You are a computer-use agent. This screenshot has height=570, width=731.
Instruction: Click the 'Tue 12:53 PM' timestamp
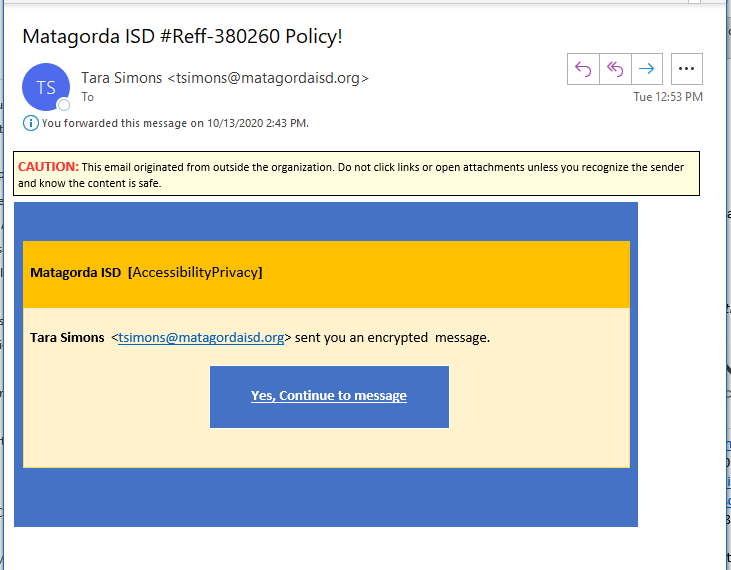(668, 97)
